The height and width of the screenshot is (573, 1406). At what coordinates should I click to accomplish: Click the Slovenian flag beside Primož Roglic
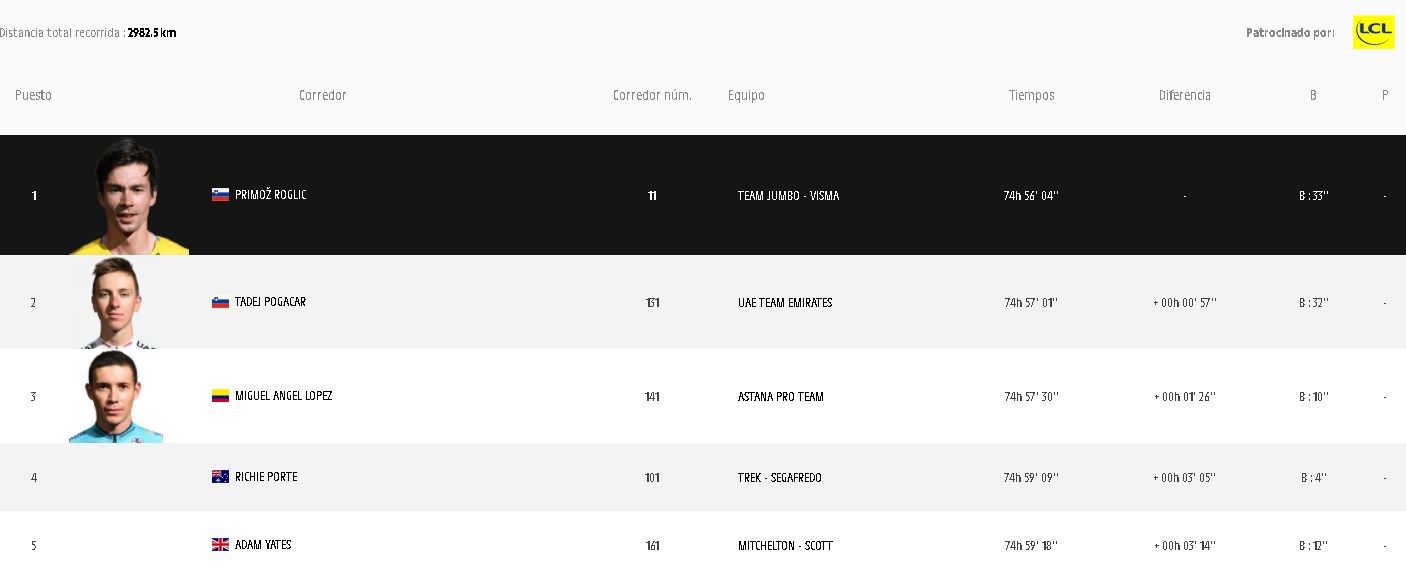coord(220,195)
